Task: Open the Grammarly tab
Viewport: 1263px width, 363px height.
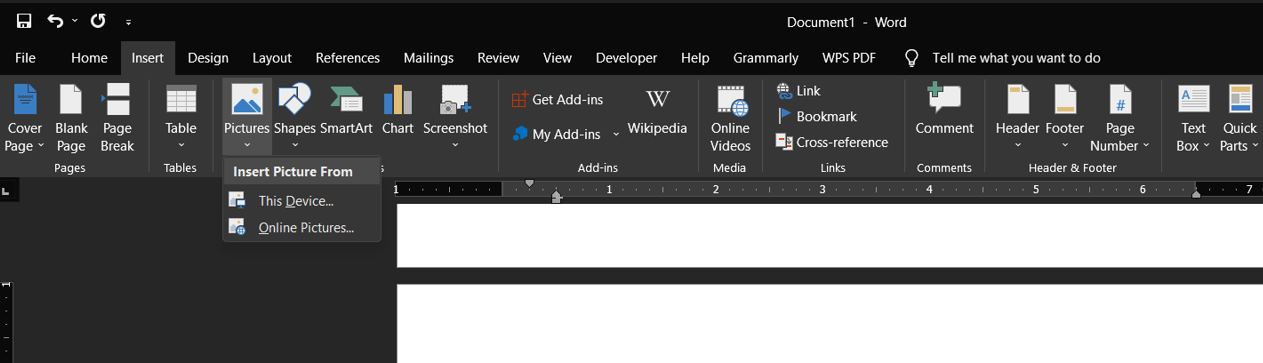Action: click(766, 58)
